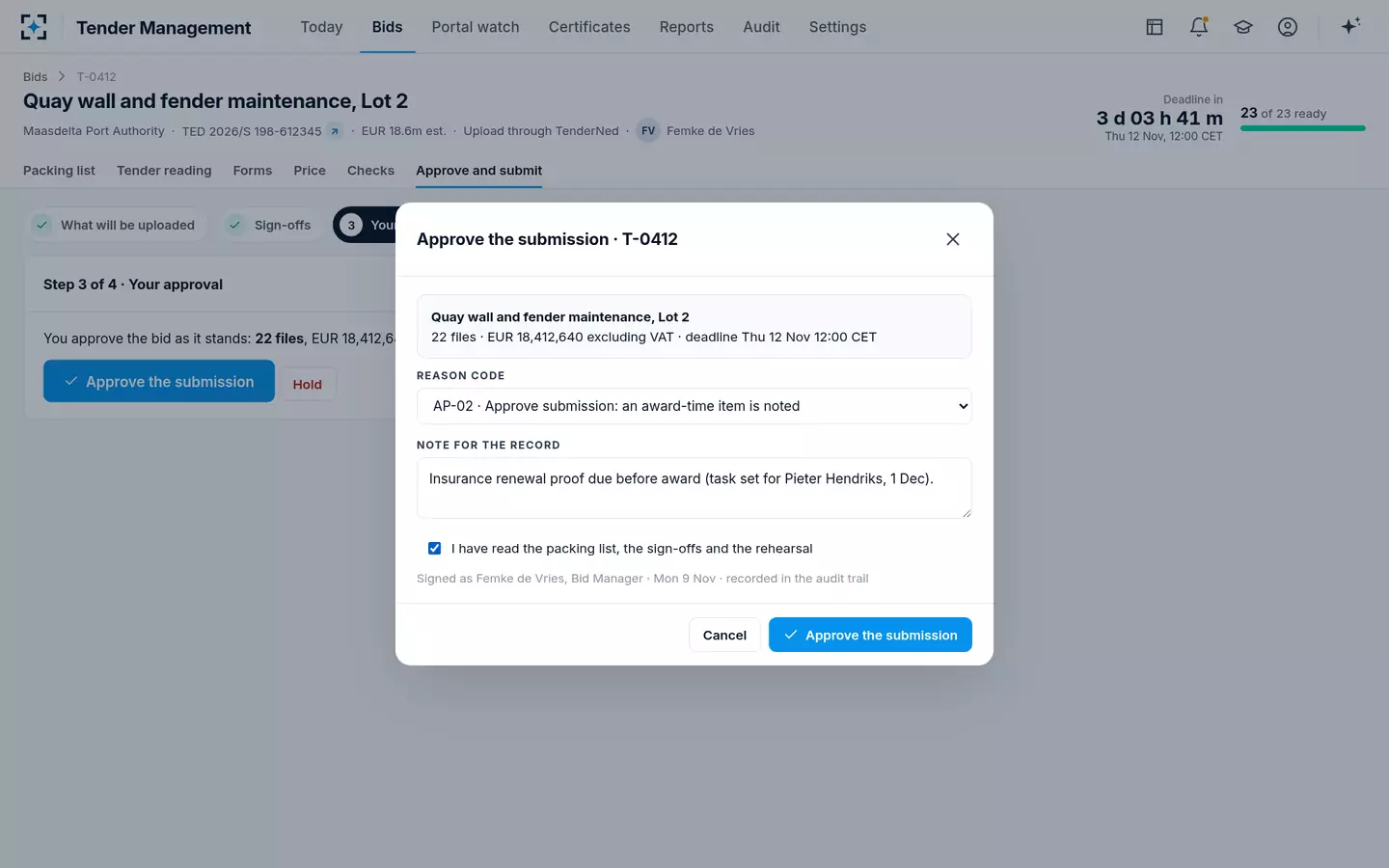Click Cancel in the approval dialog
1389x868 pixels.
[x=724, y=635]
